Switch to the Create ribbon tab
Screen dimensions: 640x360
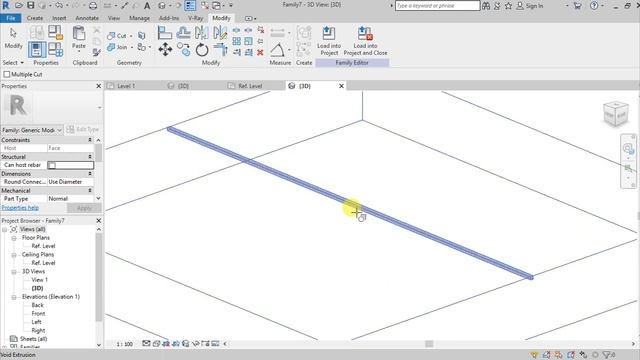[x=35, y=18]
